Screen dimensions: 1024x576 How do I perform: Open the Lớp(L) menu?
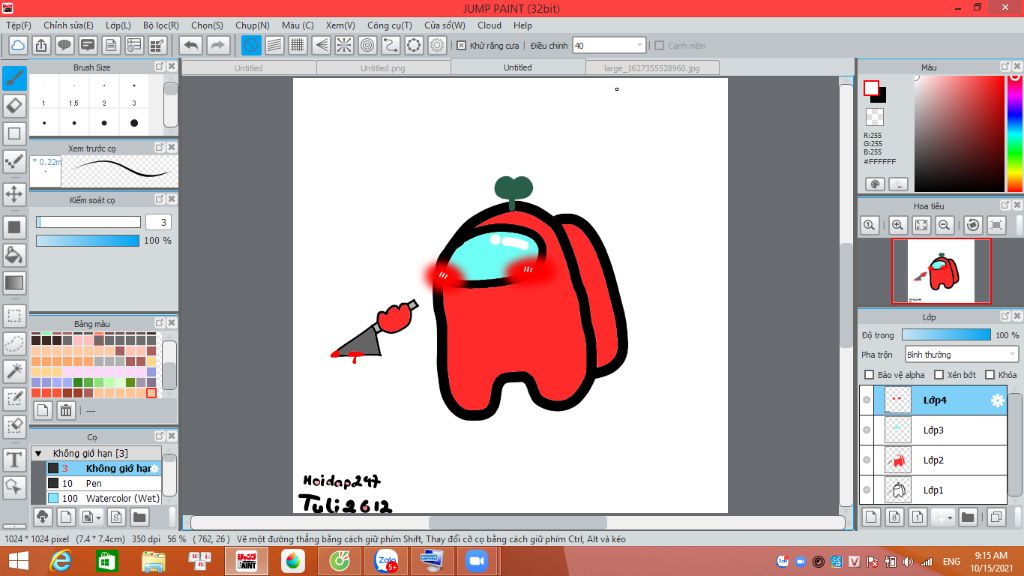coord(118,25)
